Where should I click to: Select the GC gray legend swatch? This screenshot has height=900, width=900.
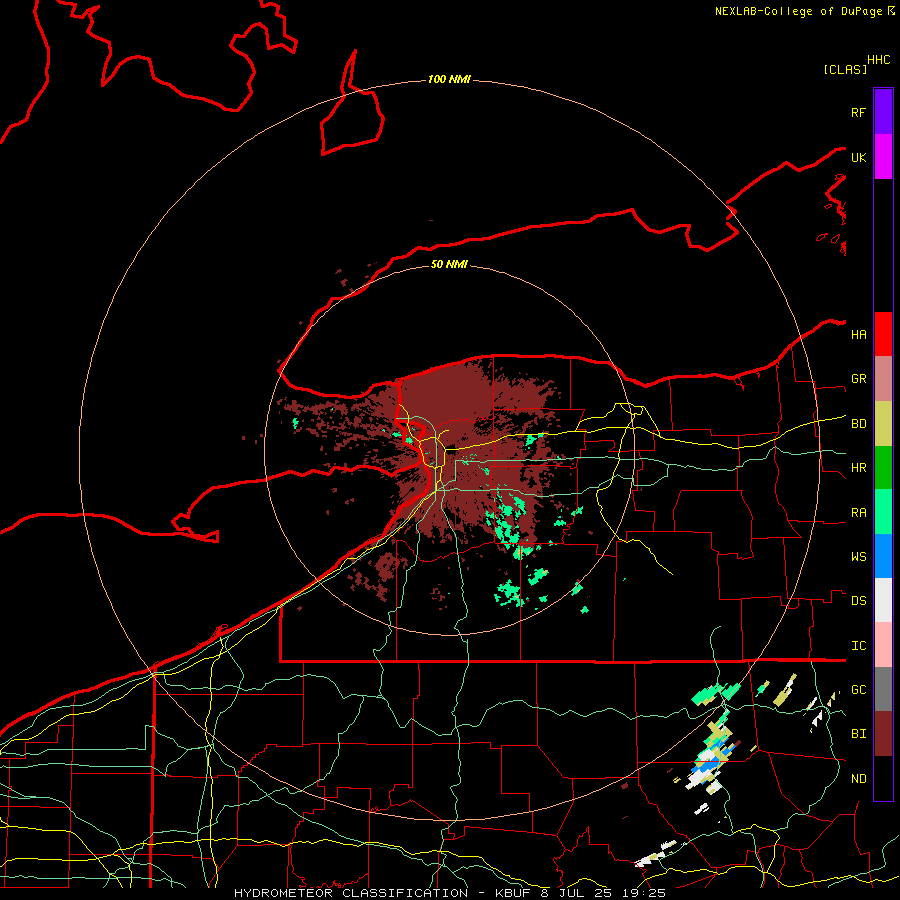883,689
